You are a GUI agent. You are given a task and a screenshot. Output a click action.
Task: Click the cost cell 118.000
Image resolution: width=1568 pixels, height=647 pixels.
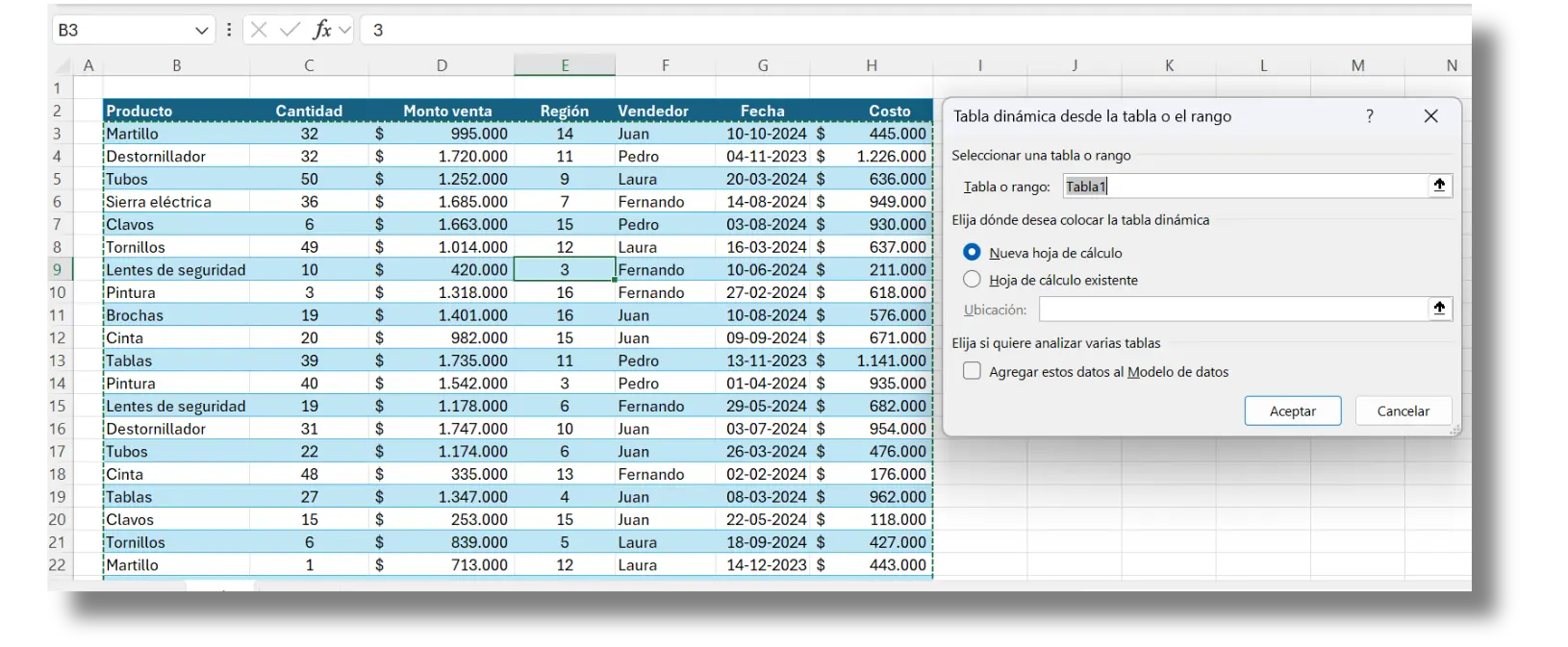pos(872,519)
